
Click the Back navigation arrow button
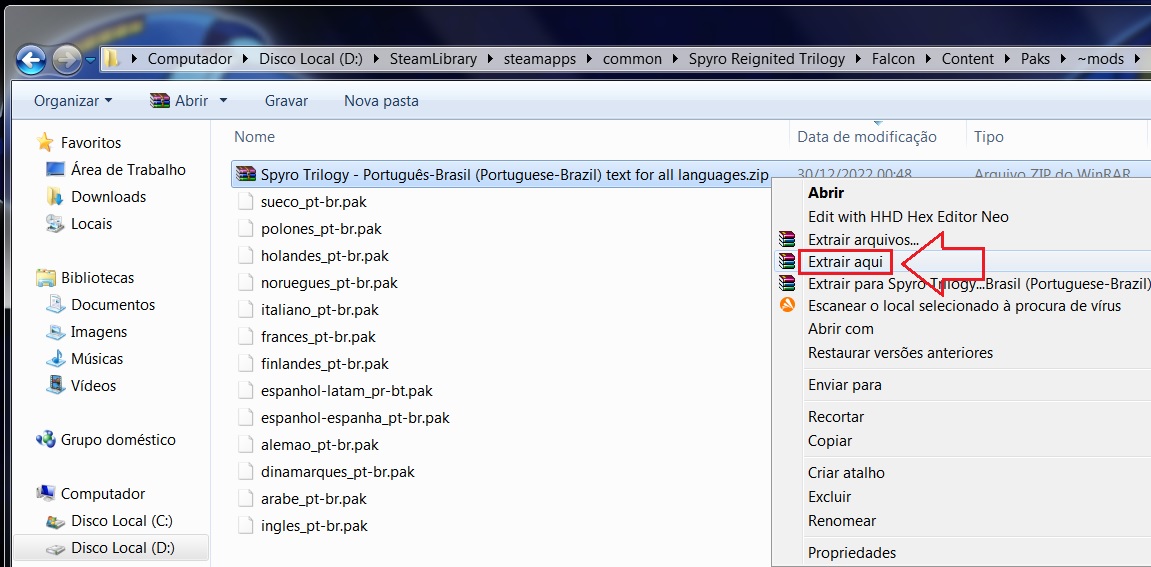tap(31, 59)
